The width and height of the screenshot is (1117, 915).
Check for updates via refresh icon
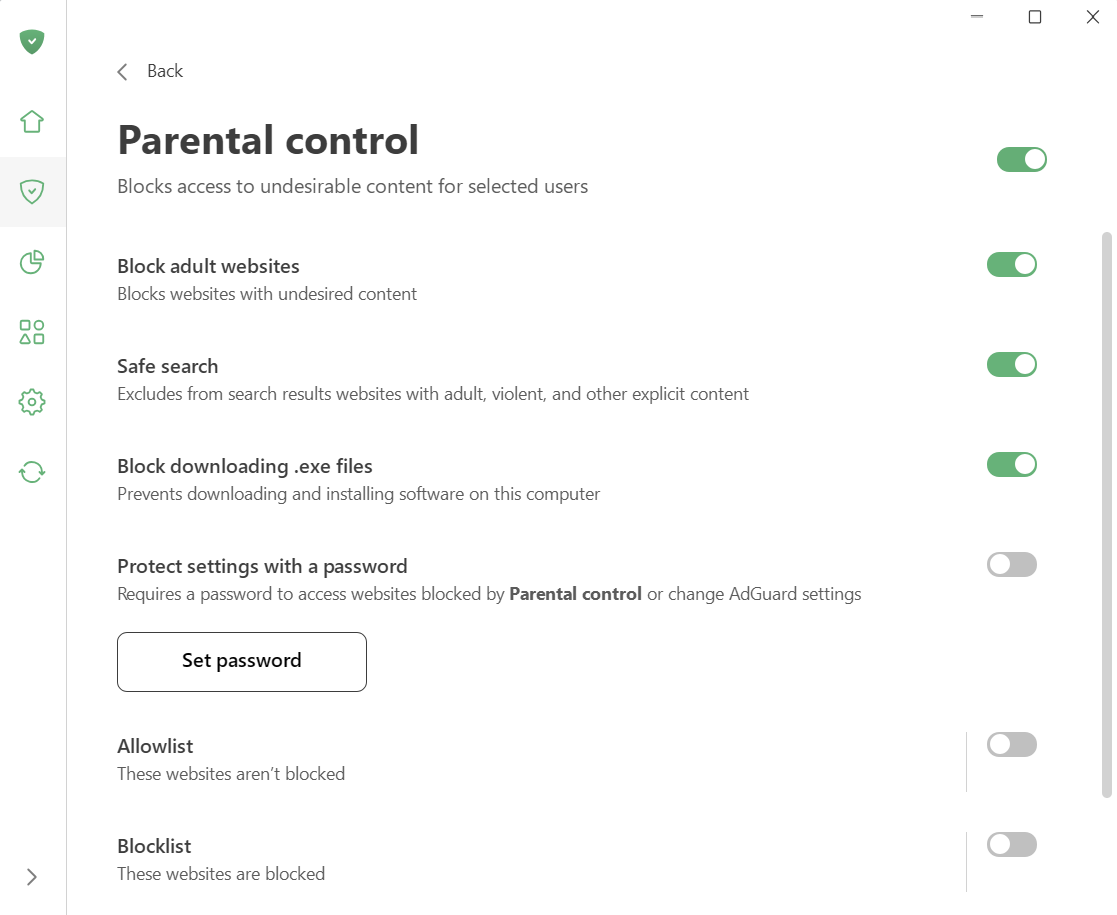coord(31,471)
